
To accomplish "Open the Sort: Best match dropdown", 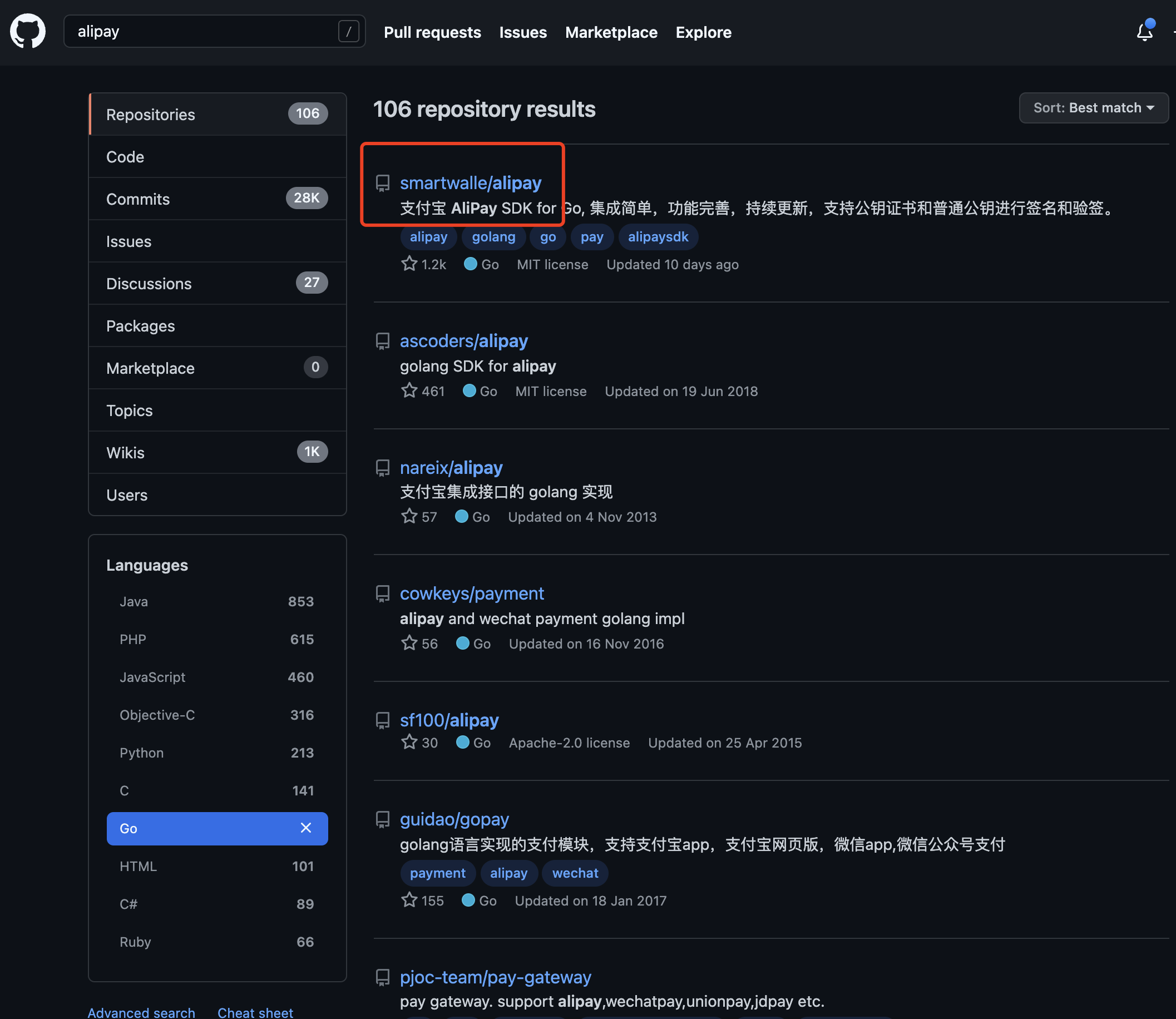I will (x=1093, y=108).
